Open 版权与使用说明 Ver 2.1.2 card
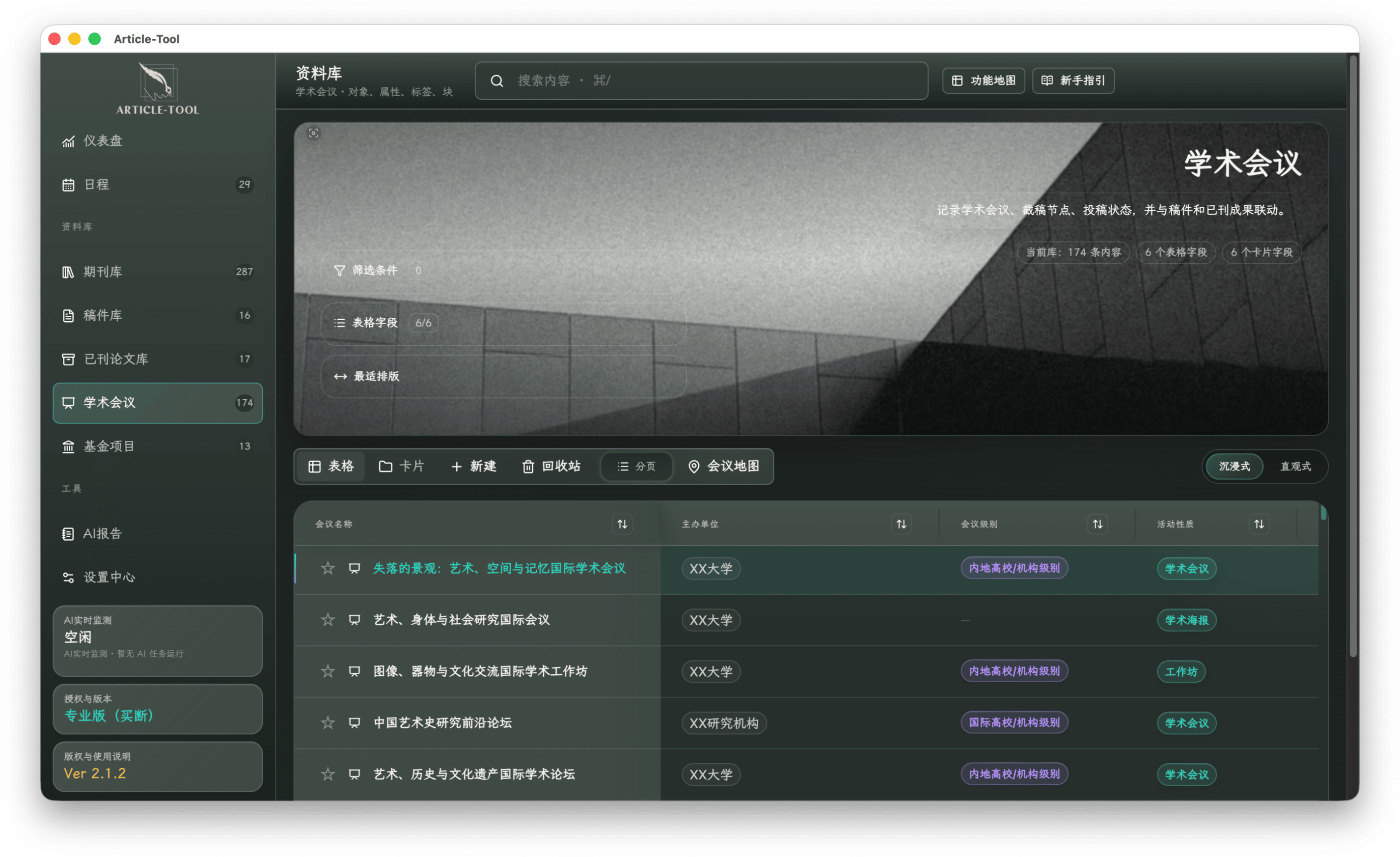The image size is (1400, 857). (x=158, y=766)
